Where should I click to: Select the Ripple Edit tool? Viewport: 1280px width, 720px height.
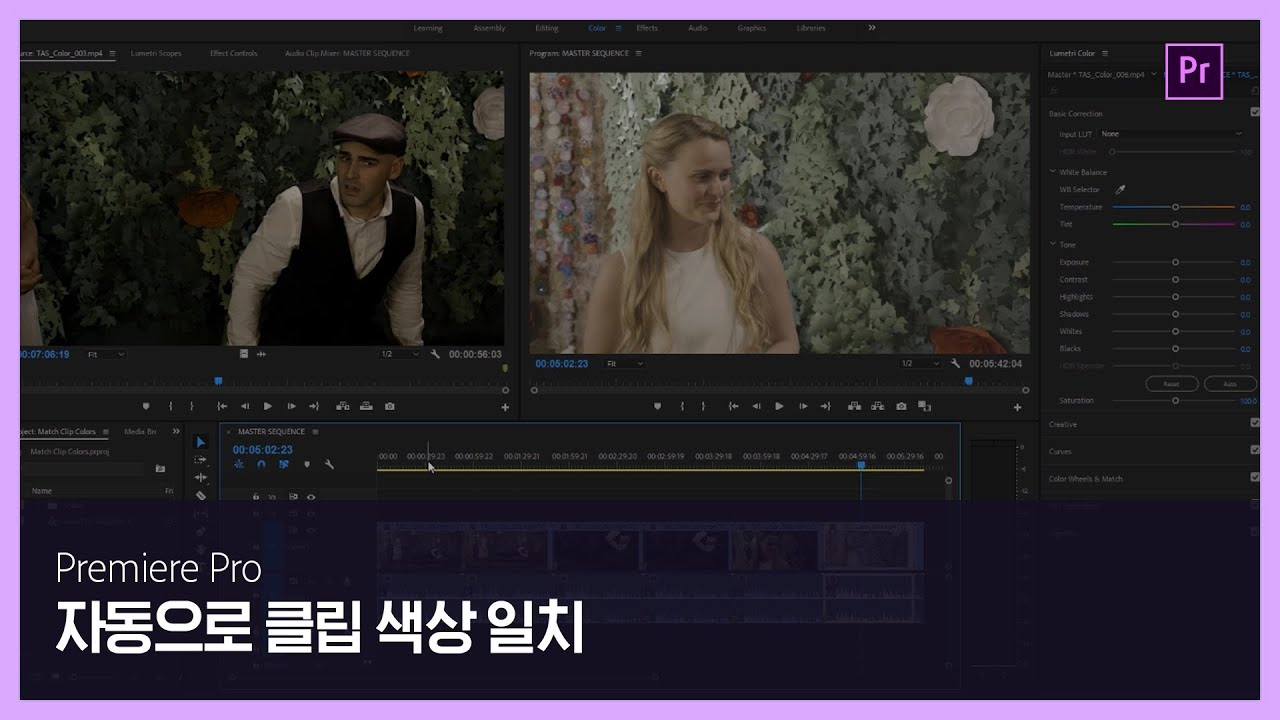(201, 477)
